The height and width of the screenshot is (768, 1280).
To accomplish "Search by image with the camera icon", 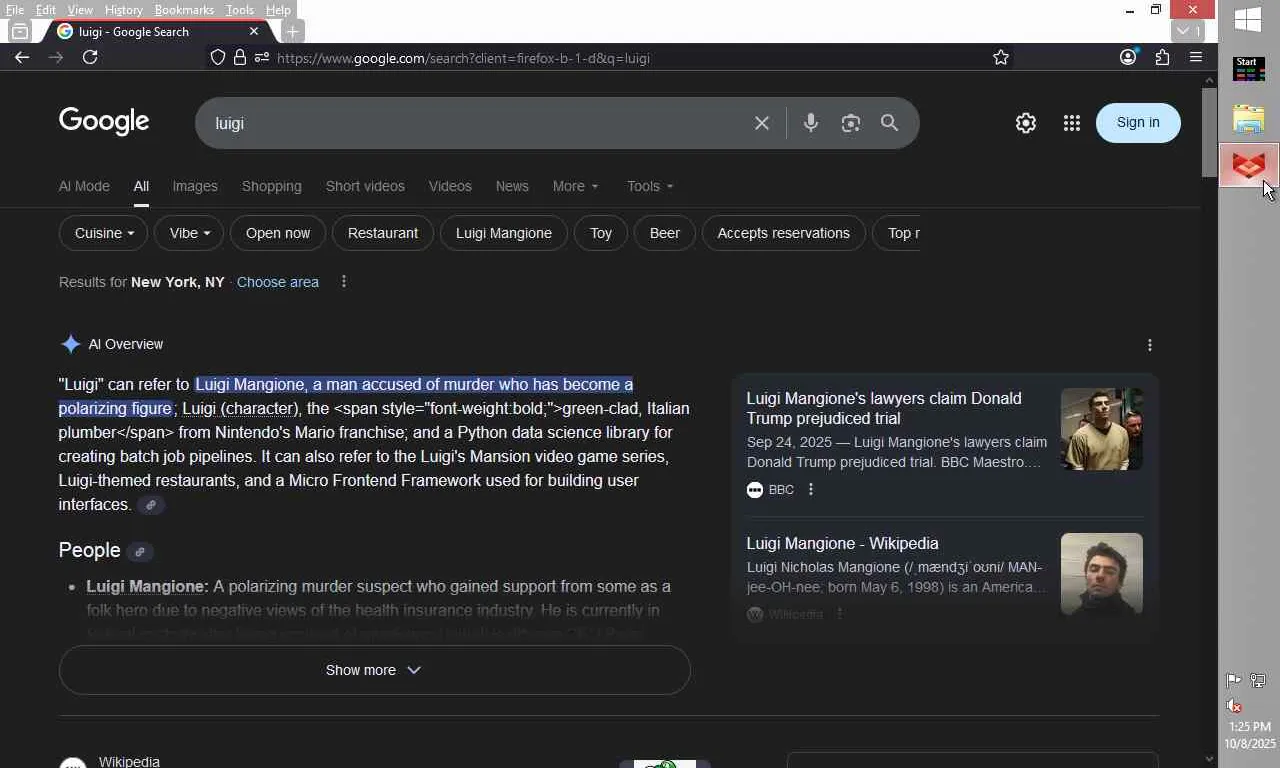I will coord(851,123).
